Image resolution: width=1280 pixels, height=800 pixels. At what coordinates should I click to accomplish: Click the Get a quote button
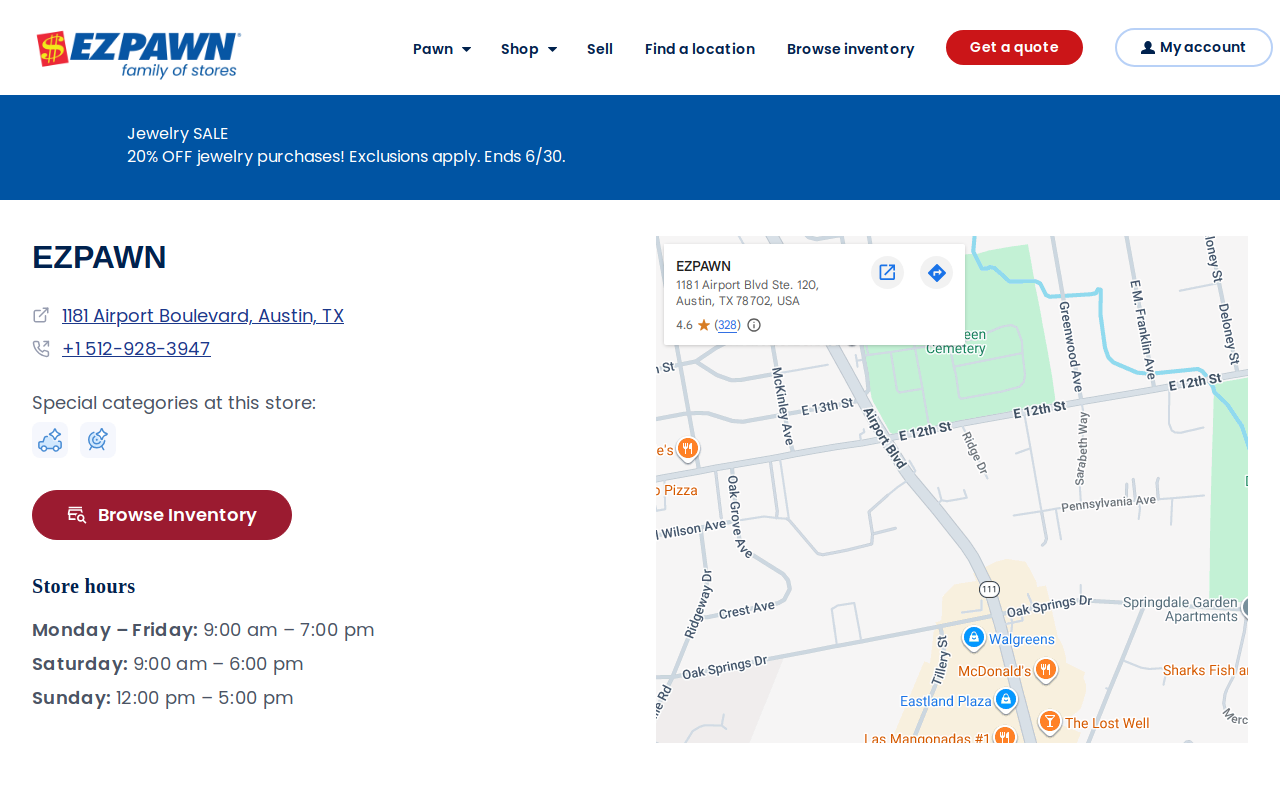(1014, 47)
